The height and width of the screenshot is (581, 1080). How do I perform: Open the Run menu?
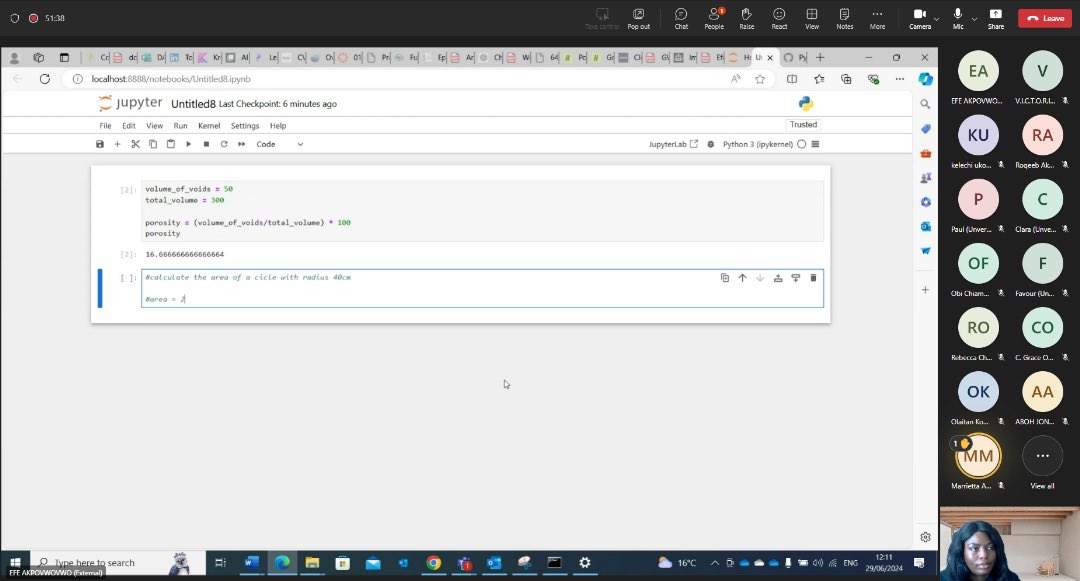180,126
